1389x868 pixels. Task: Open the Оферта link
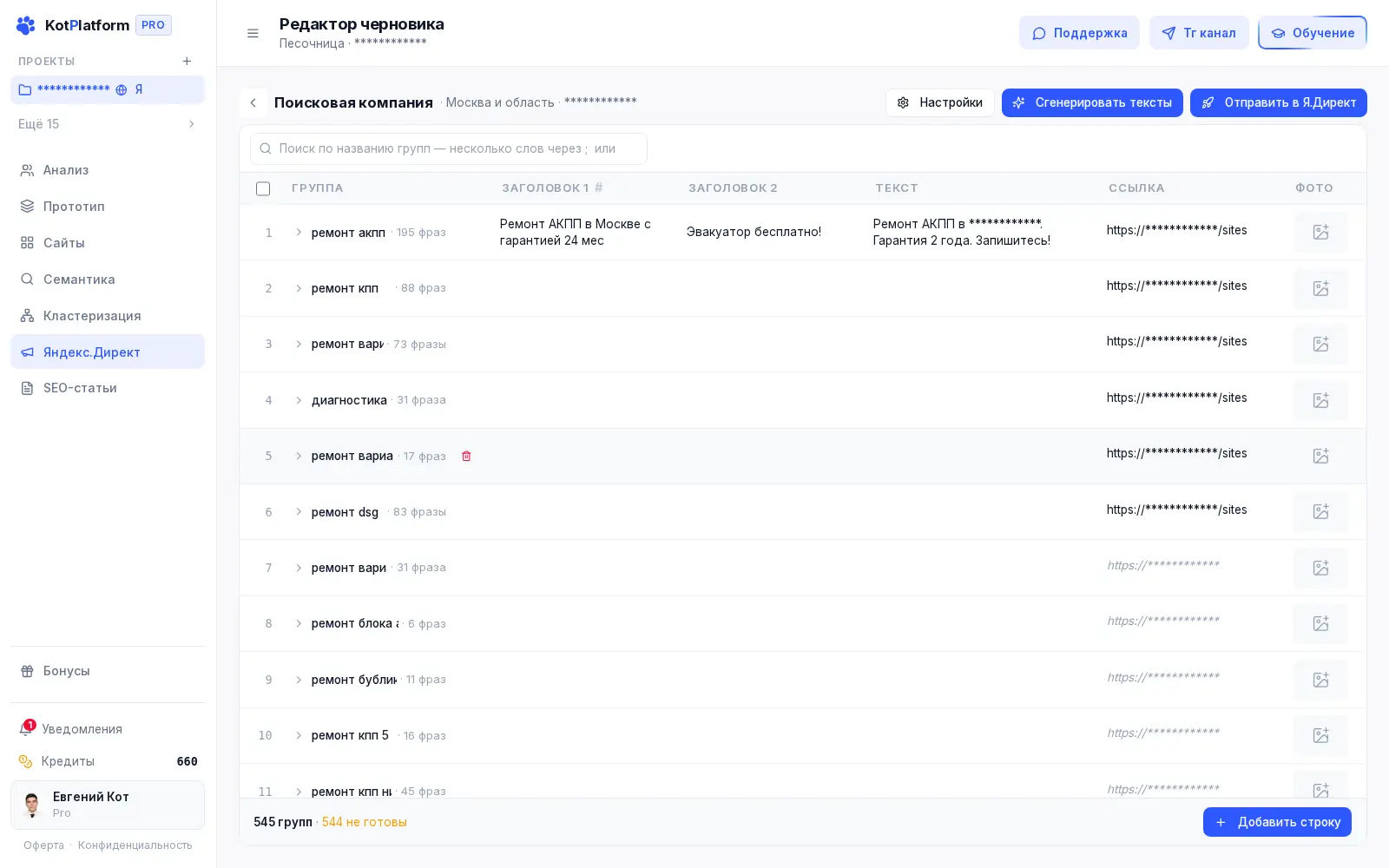[43, 845]
